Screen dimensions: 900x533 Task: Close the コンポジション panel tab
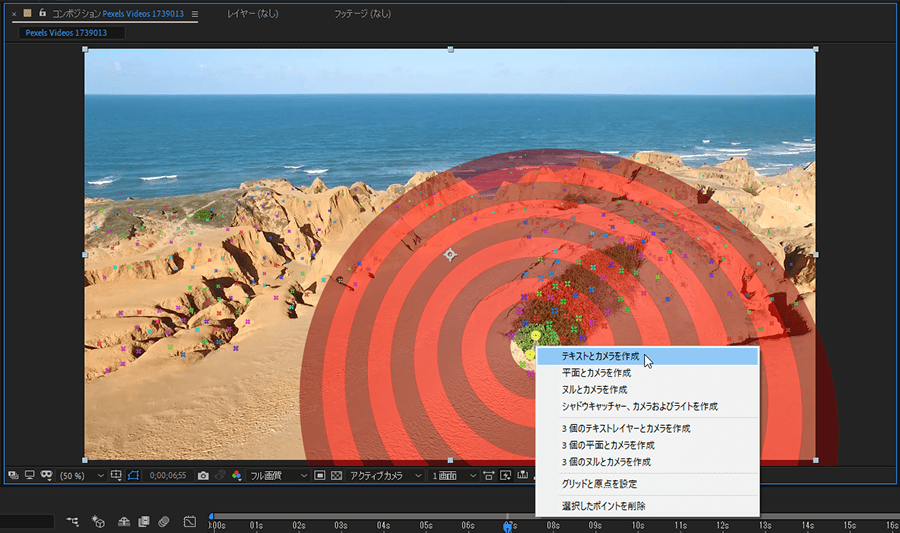click(14, 14)
